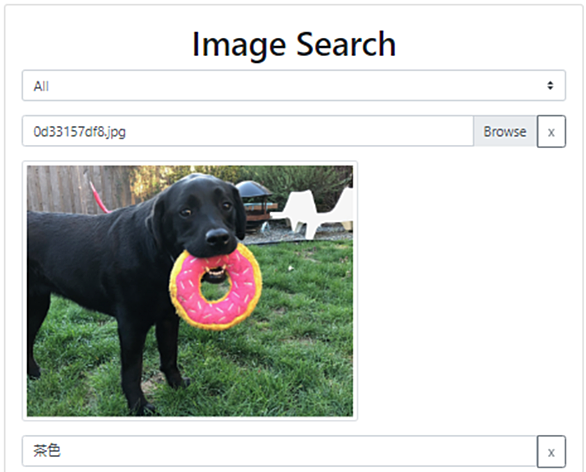Click the dropdown up-down arrow indicator
586x472 pixels.
550,86
